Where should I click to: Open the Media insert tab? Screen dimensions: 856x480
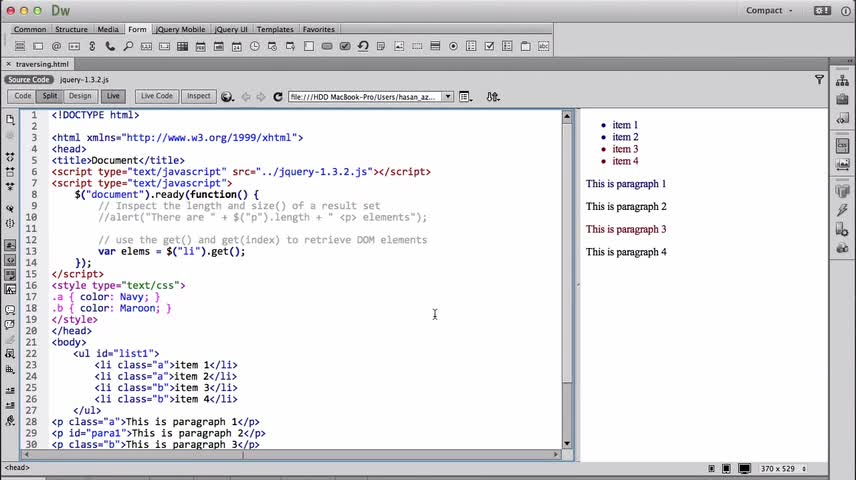click(x=108, y=29)
